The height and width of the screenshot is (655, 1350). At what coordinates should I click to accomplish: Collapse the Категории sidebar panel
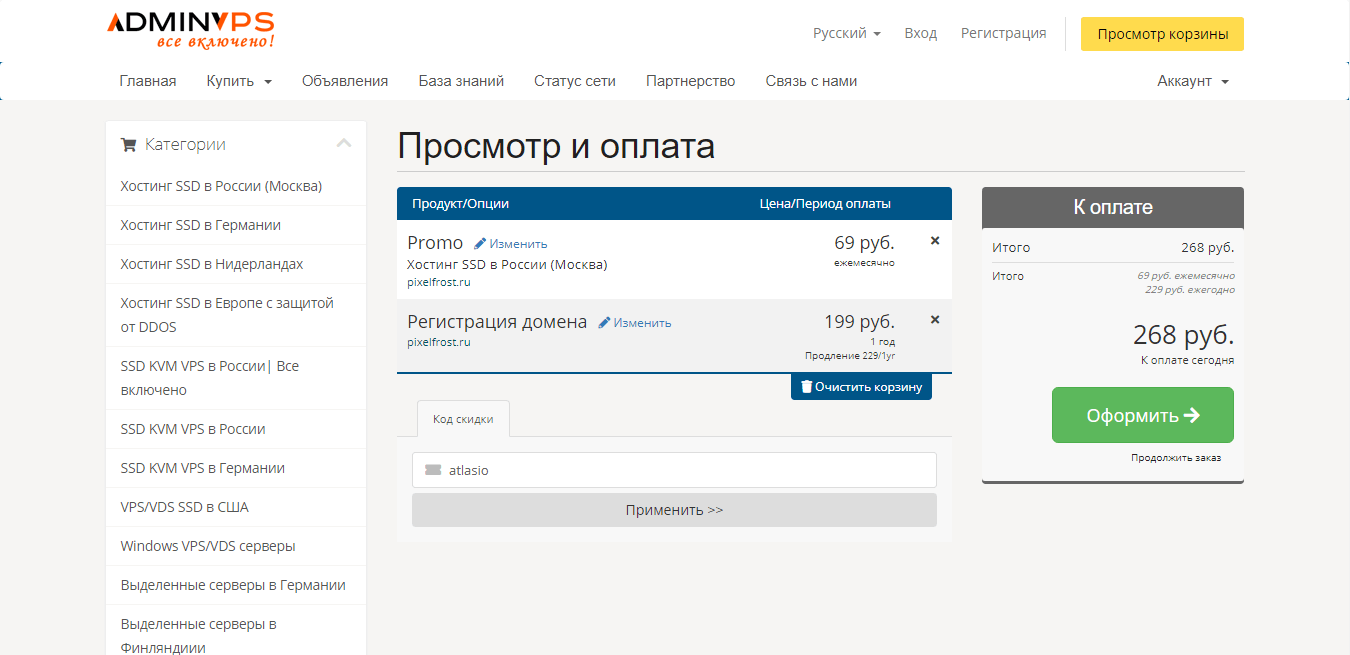(x=344, y=144)
